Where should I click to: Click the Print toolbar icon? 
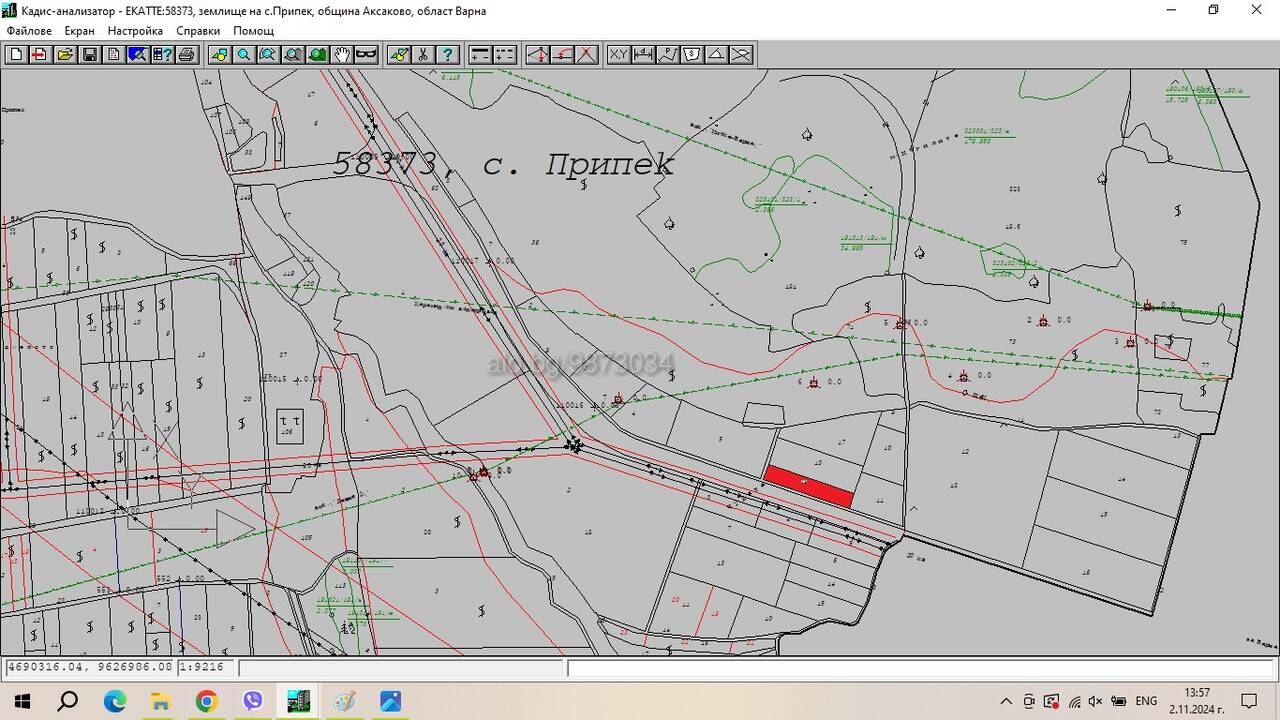coord(186,54)
